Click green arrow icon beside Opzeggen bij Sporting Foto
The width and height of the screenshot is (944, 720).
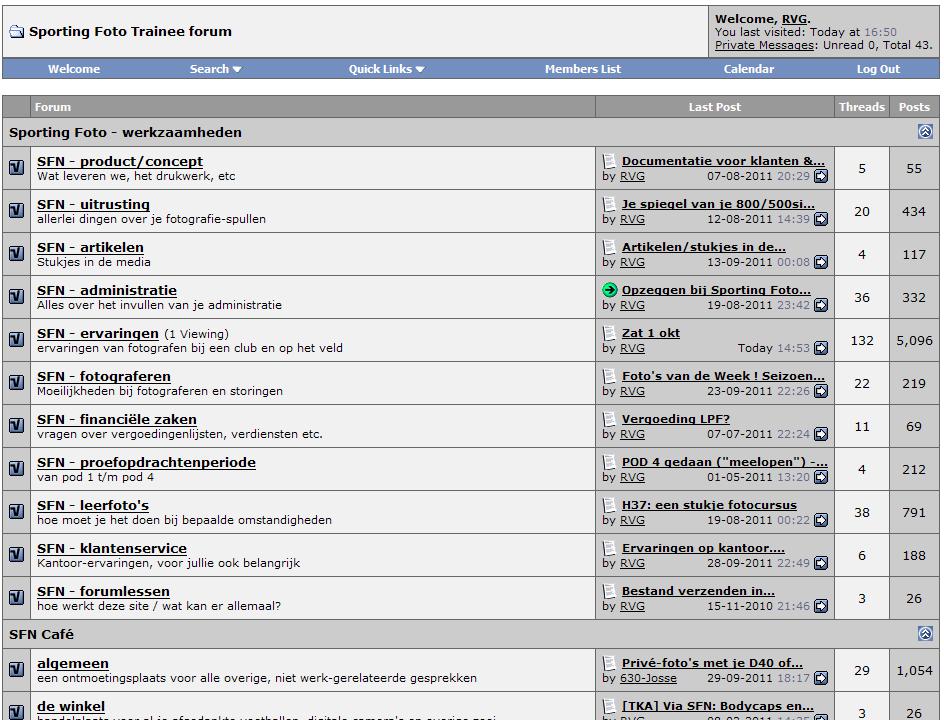click(610, 290)
